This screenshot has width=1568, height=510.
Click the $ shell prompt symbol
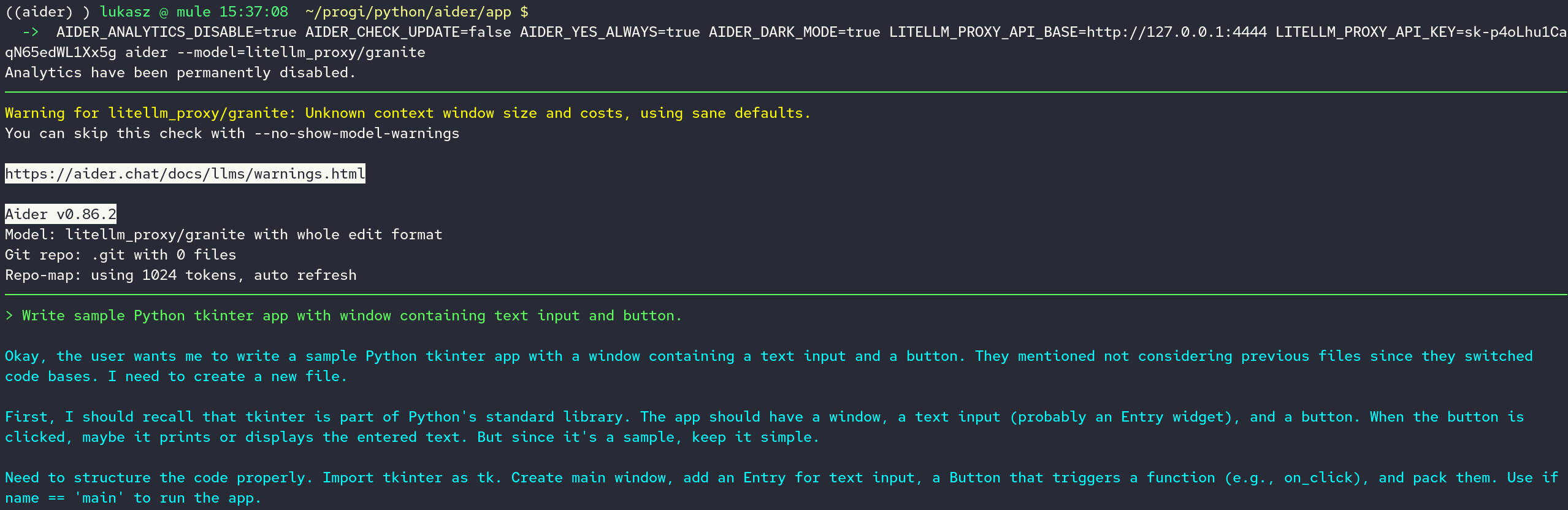coord(524,12)
